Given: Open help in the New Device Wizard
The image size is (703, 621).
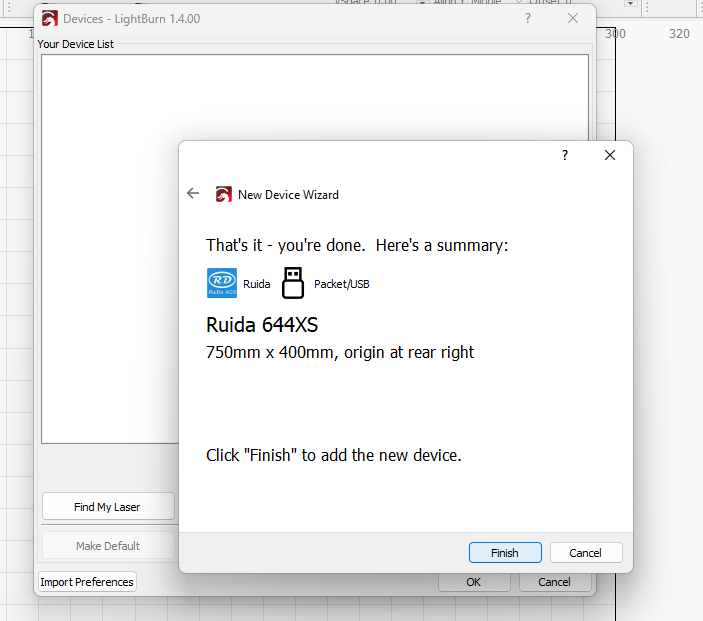Looking at the screenshot, I should pyautogui.click(x=565, y=155).
